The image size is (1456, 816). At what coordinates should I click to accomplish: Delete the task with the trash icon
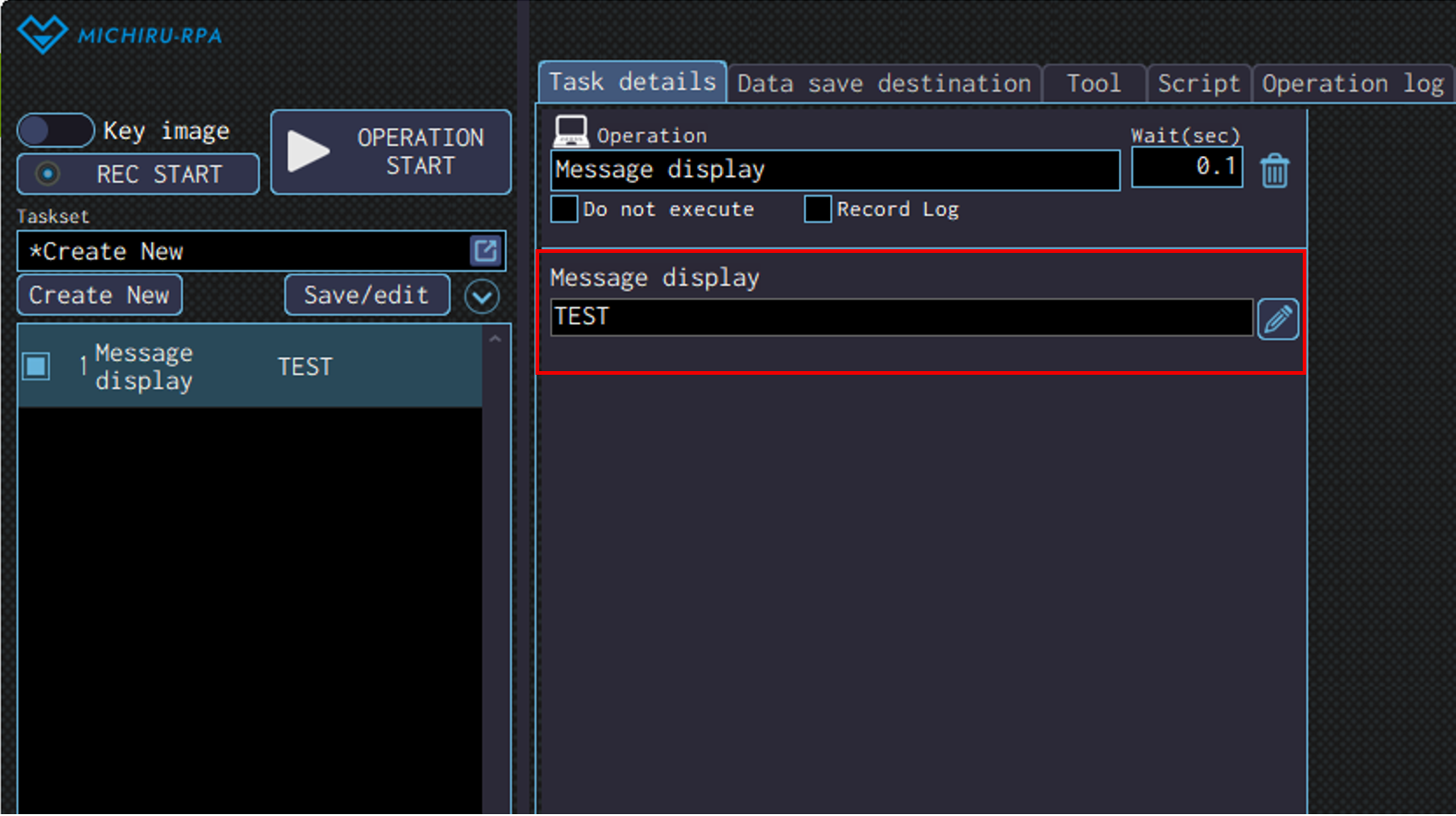point(1274,171)
